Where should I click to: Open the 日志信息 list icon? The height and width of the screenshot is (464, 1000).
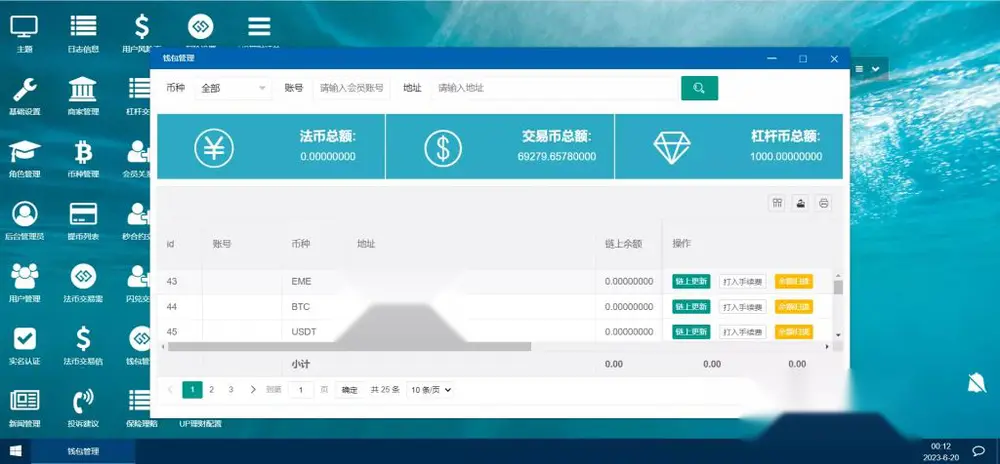click(84, 27)
